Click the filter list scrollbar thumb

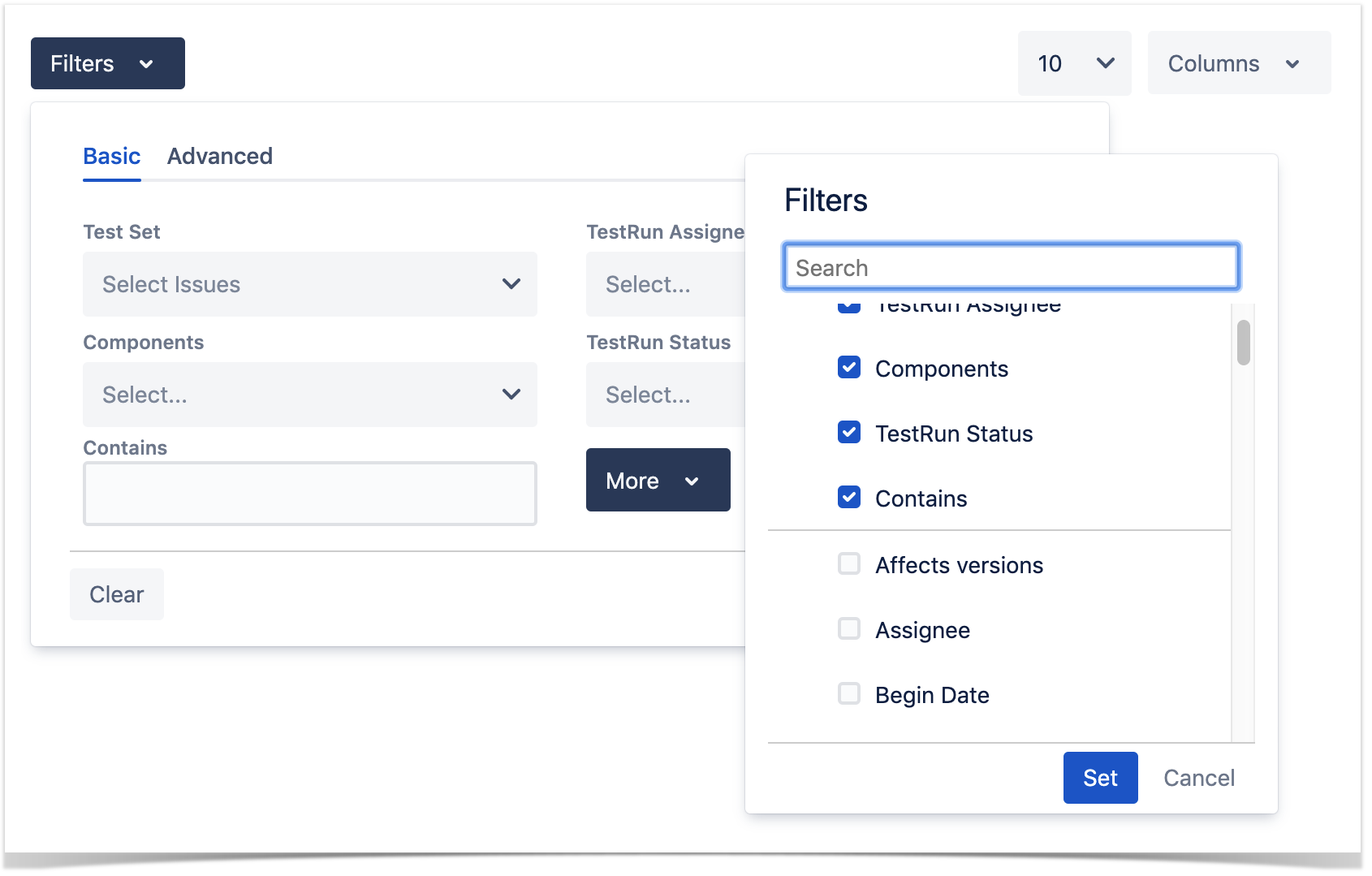[1244, 343]
